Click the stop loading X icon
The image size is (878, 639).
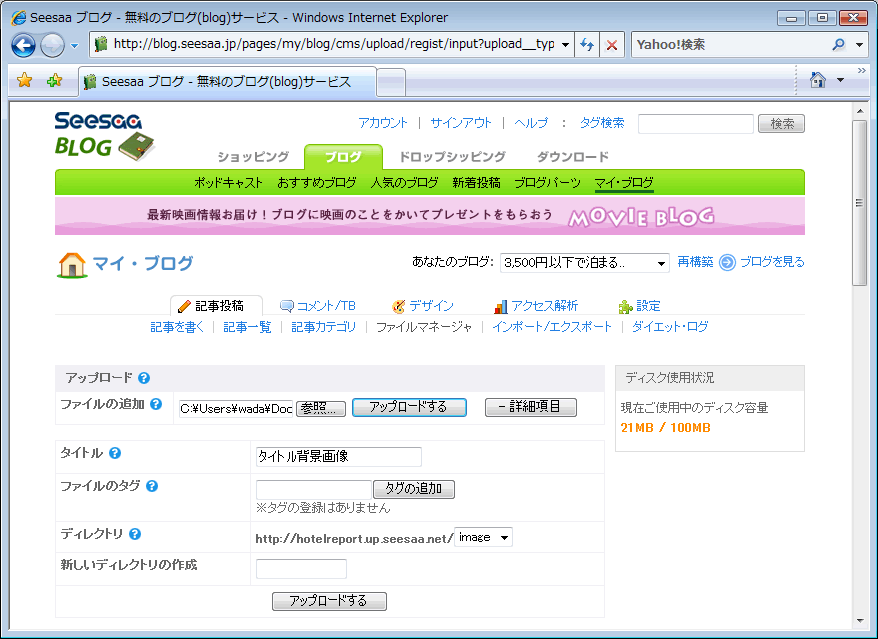[612, 45]
